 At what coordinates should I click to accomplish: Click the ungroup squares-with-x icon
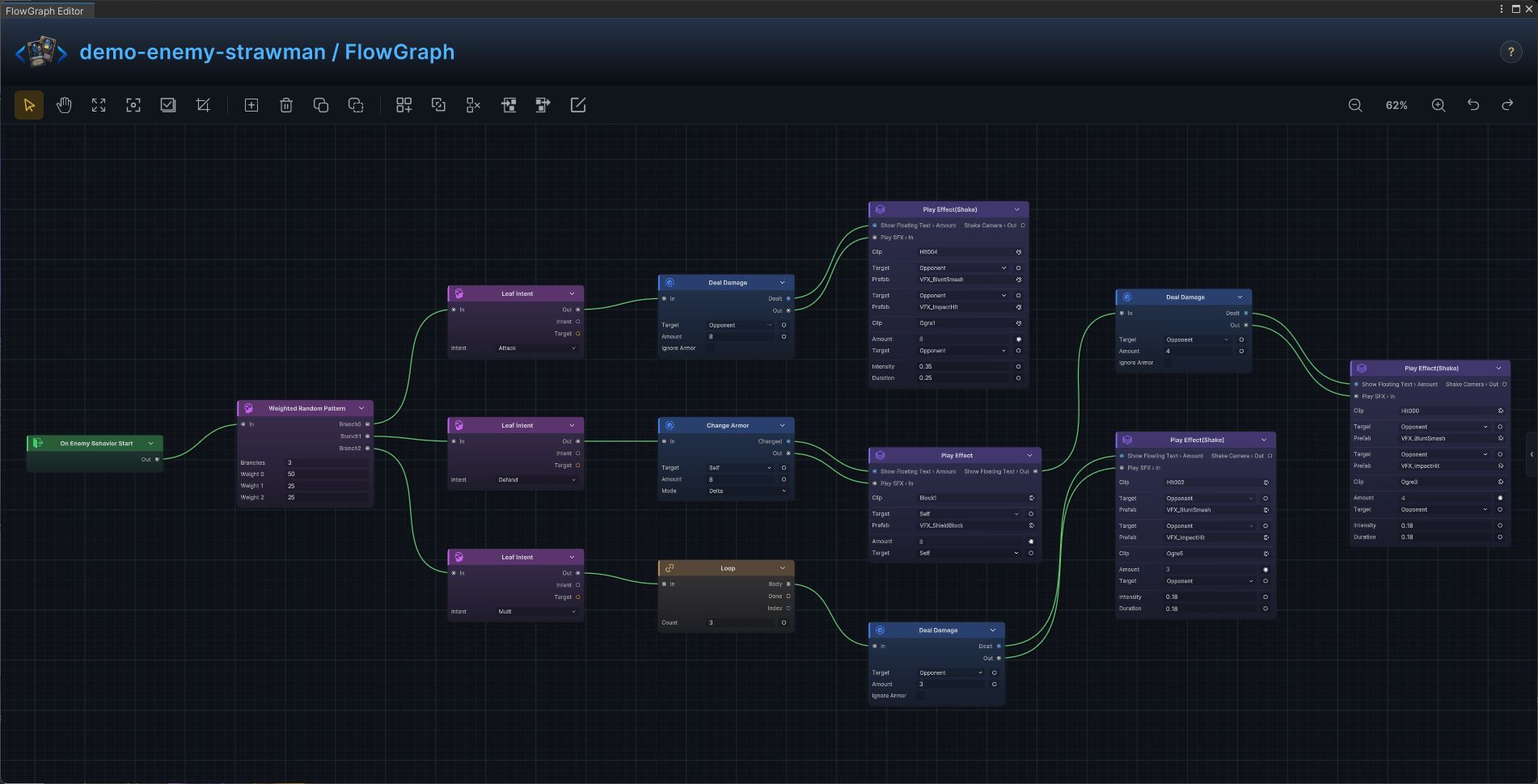(x=474, y=105)
